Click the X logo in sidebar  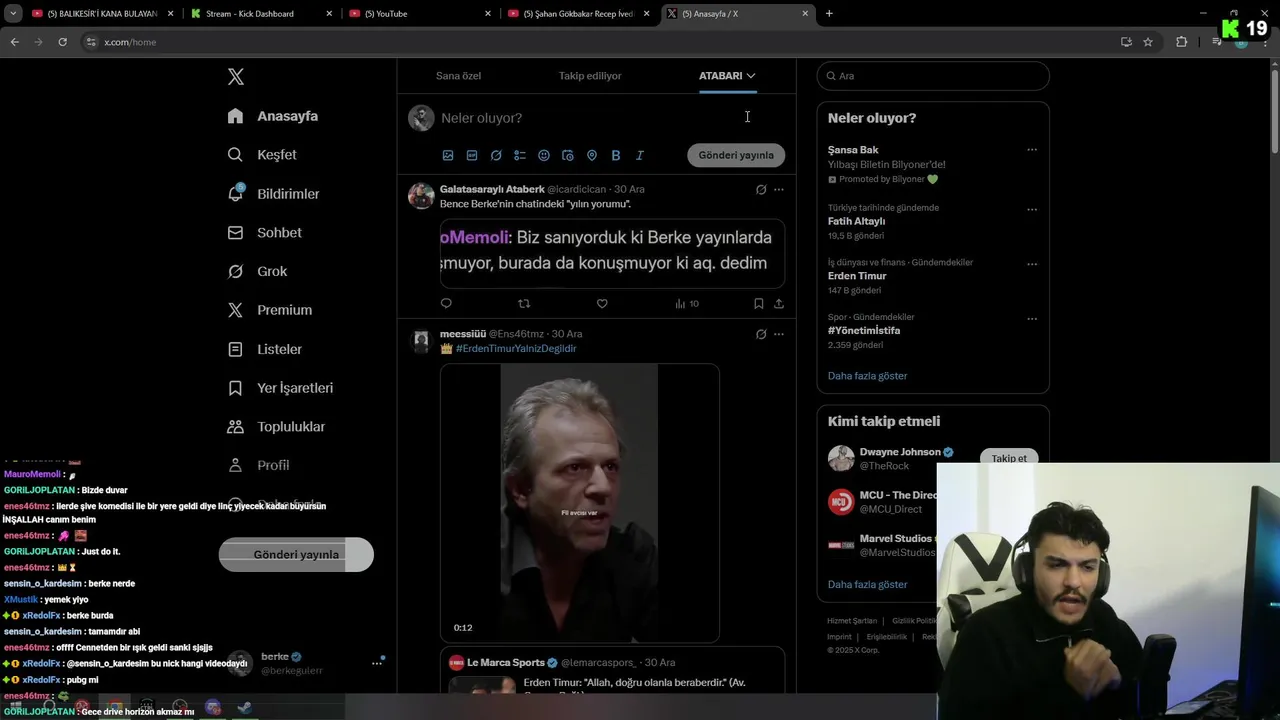236,77
